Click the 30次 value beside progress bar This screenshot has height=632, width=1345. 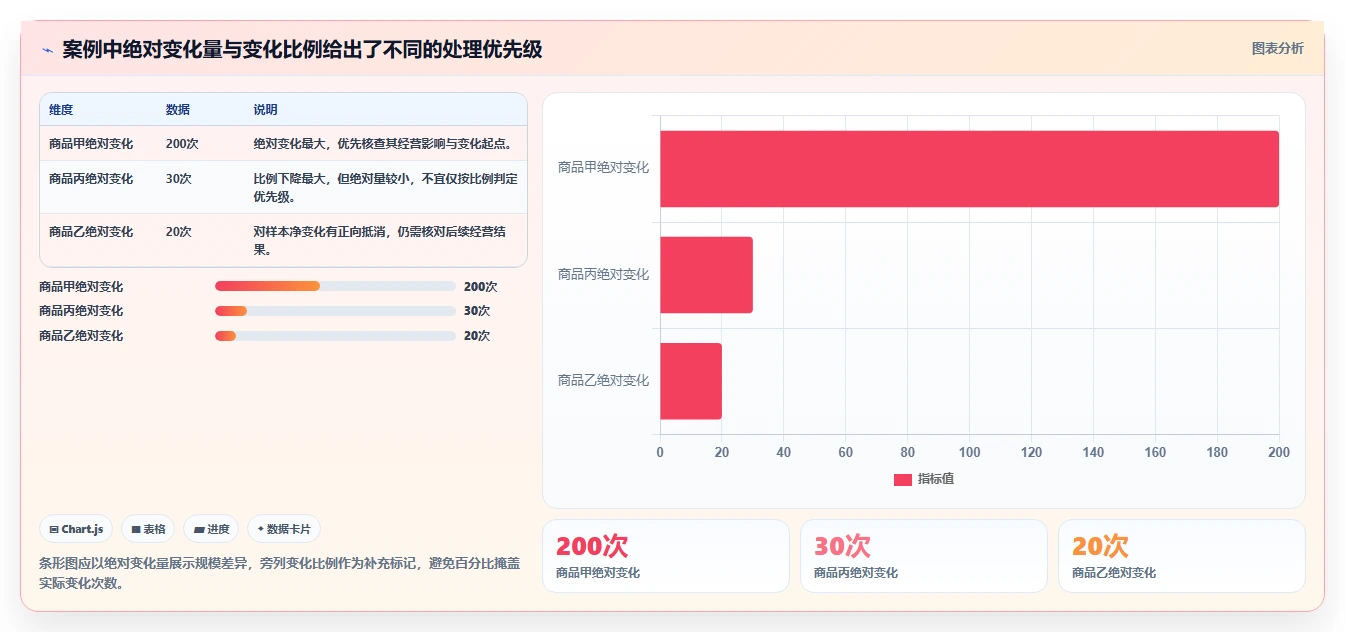tap(477, 311)
